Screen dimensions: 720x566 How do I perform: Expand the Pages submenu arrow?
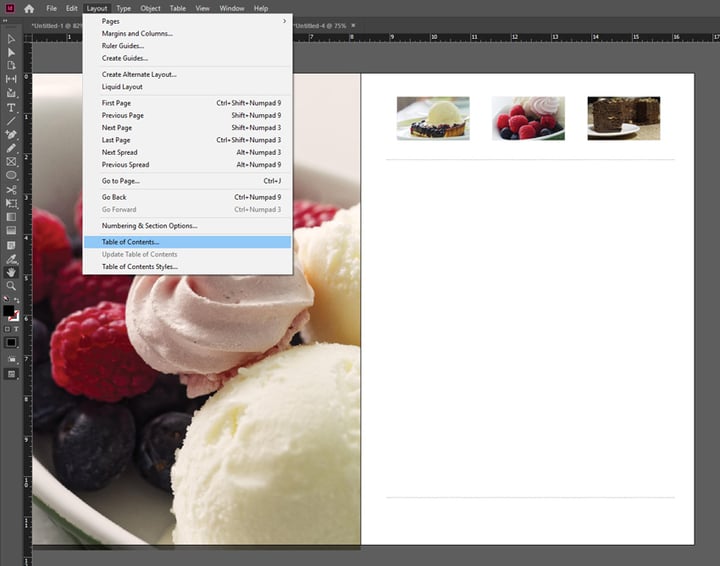[284, 21]
